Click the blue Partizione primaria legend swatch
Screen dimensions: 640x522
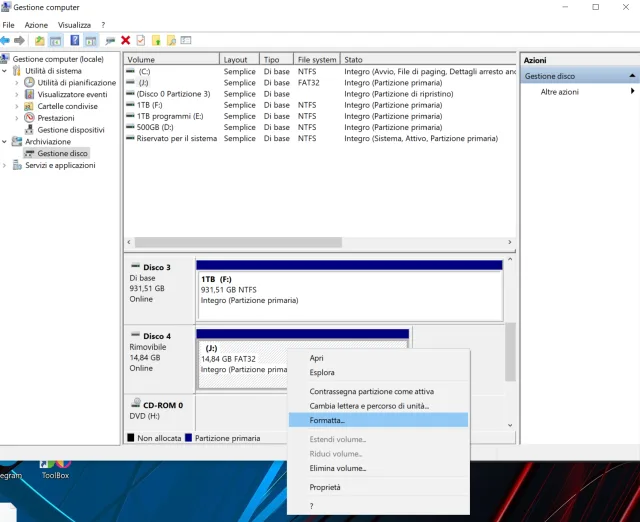tap(189, 438)
